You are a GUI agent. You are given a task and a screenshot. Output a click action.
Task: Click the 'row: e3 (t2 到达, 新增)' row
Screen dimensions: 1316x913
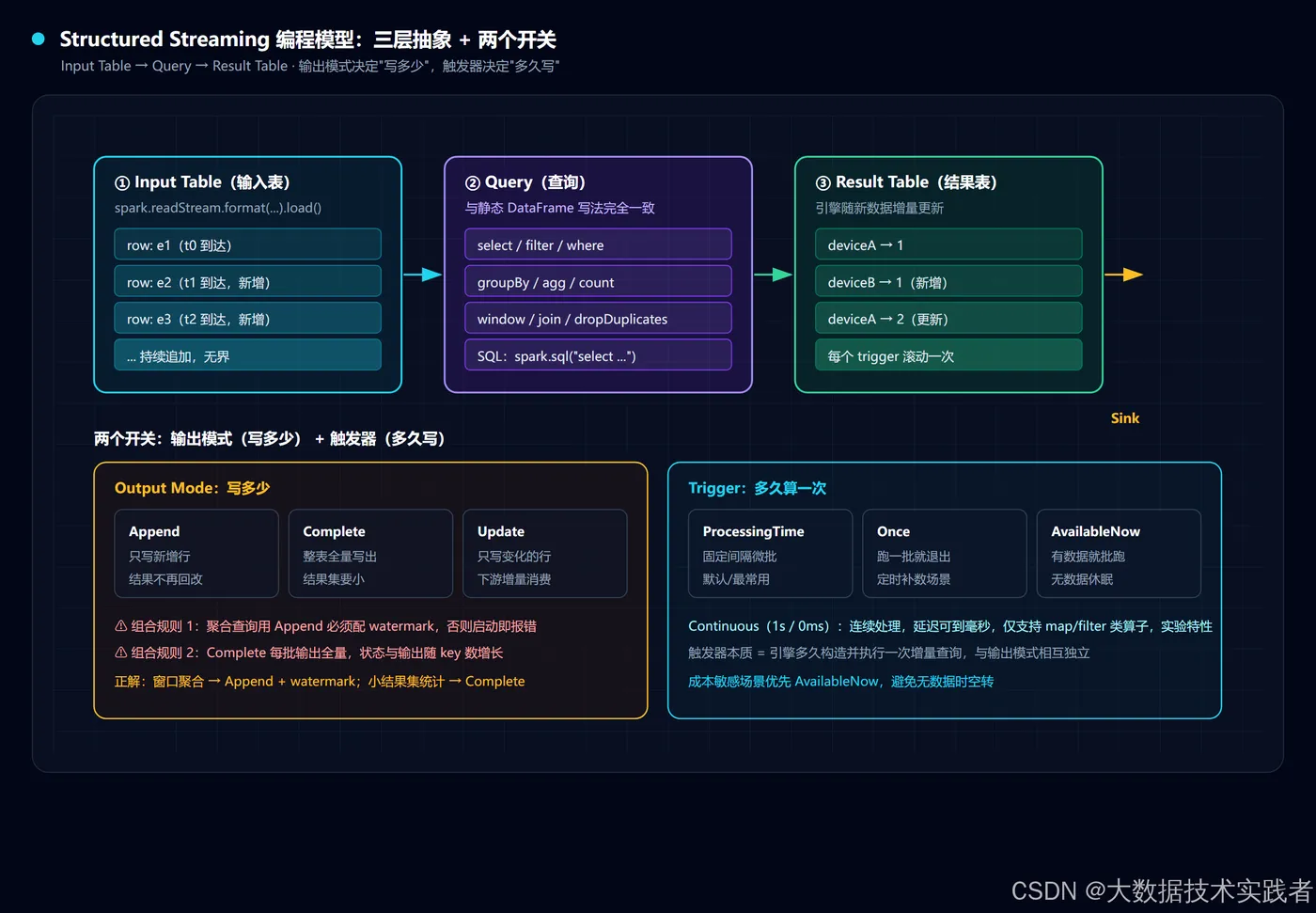pos(248,319)
